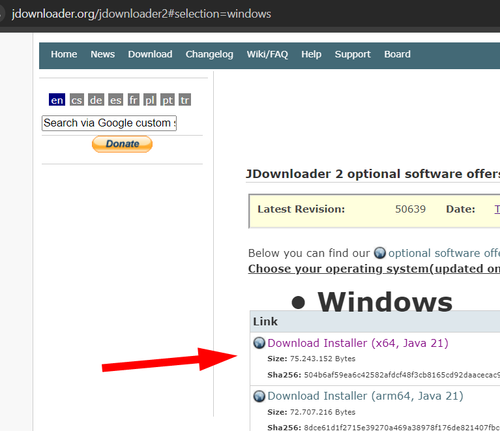The width and height of the screenshot is (500, 431).
Task: Click the 'Latest Revision:' label
Action: point(301,209)
